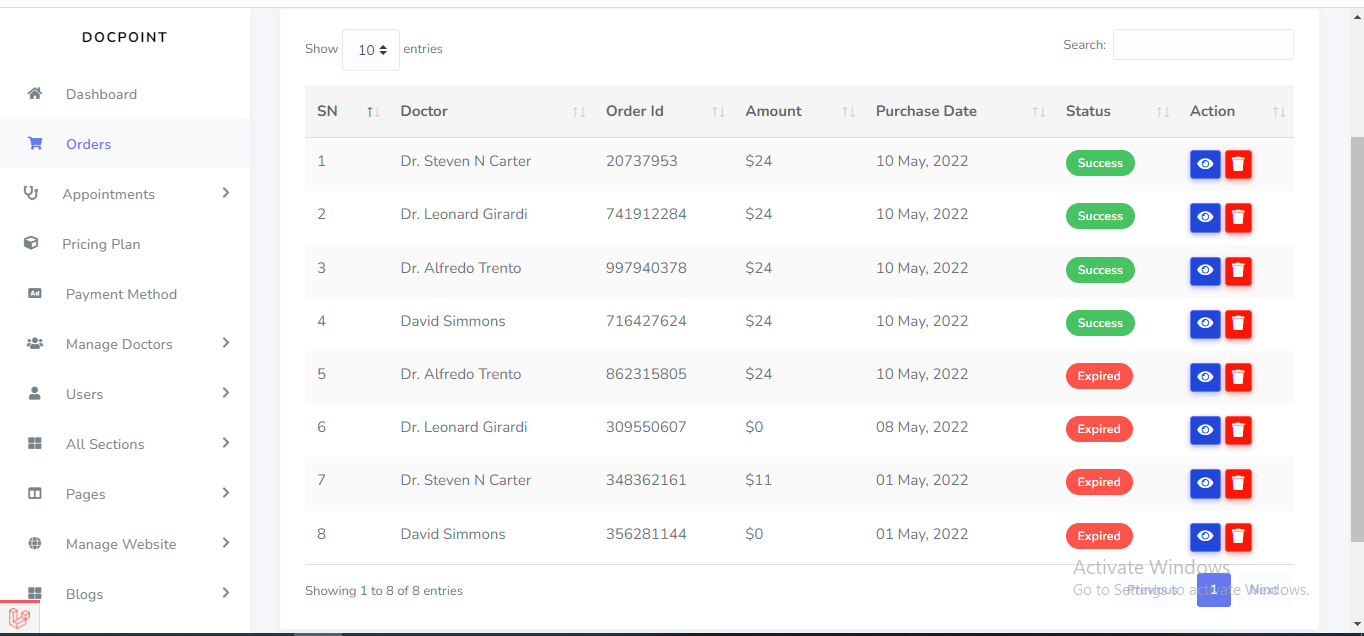Sort table by Purchase Date column

[x=926, y=111]
